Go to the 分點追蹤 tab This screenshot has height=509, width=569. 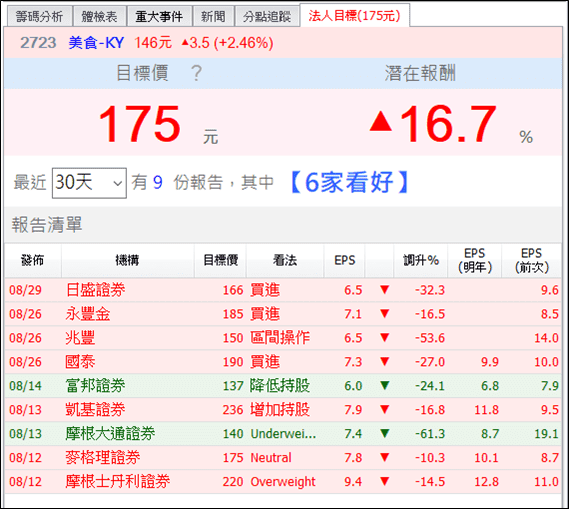(x=267, y=16)
